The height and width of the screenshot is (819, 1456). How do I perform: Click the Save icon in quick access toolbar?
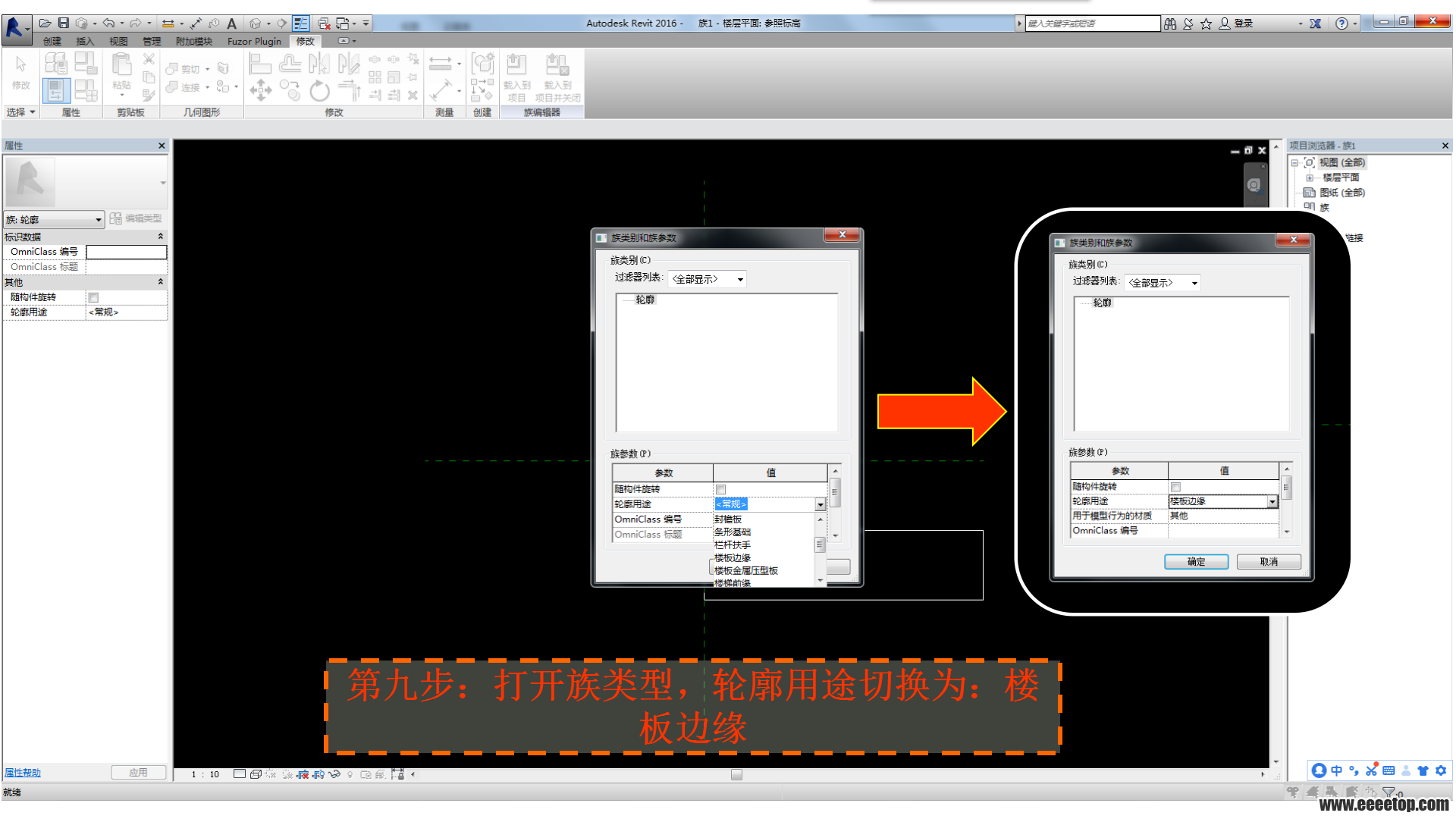[64, 24]
